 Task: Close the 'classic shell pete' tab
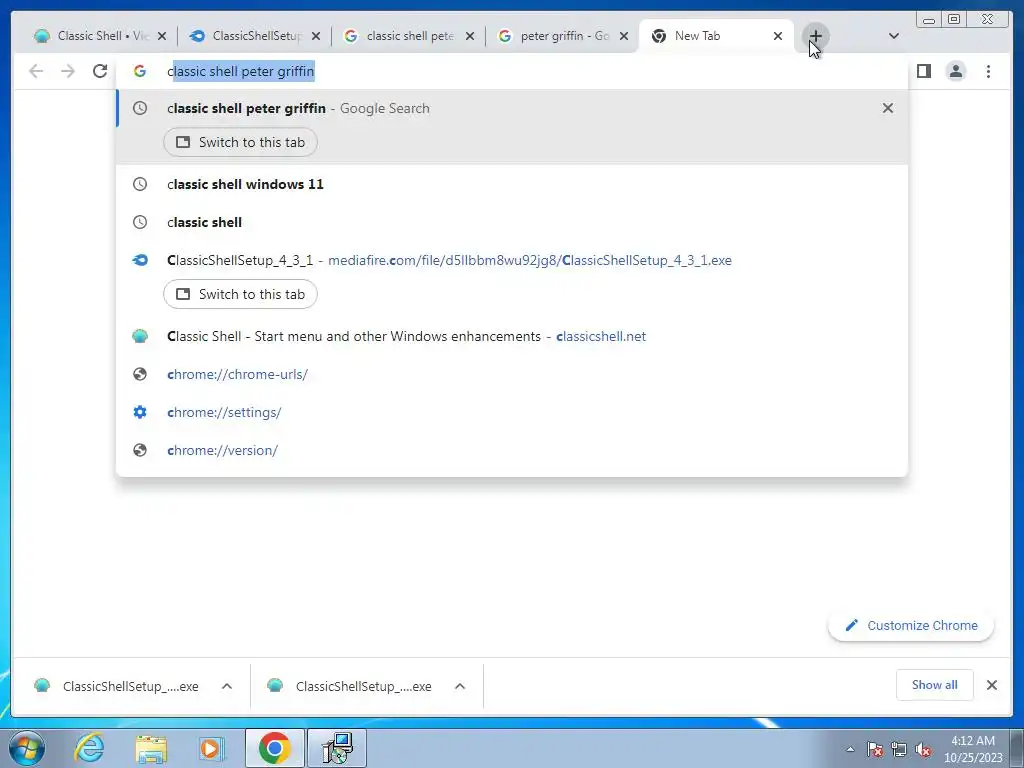470,36
